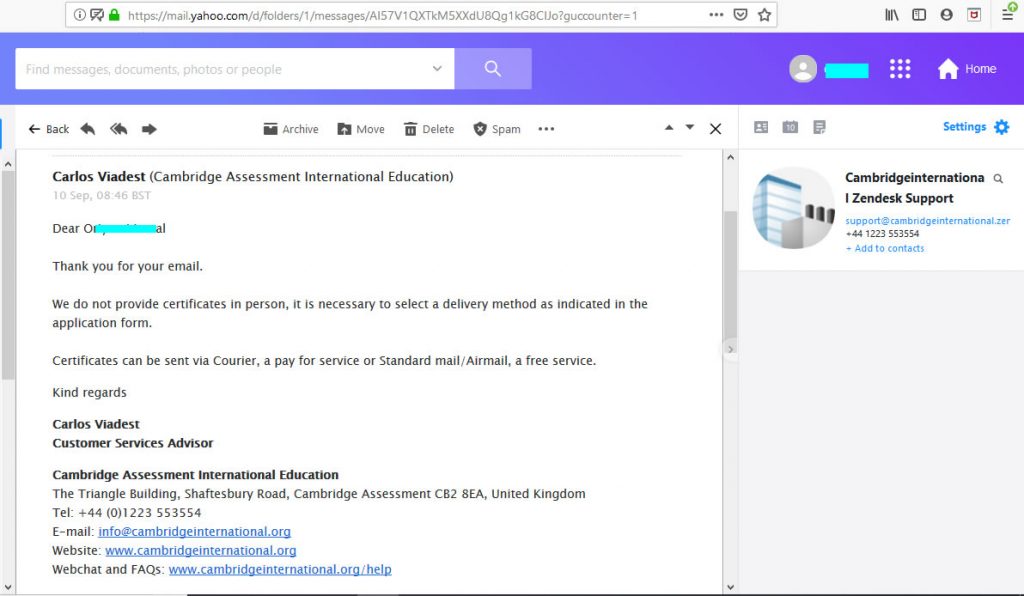Open the Notepad panel icon
The height and width of the screenshot is (596, 1024).
coord(820,127)
